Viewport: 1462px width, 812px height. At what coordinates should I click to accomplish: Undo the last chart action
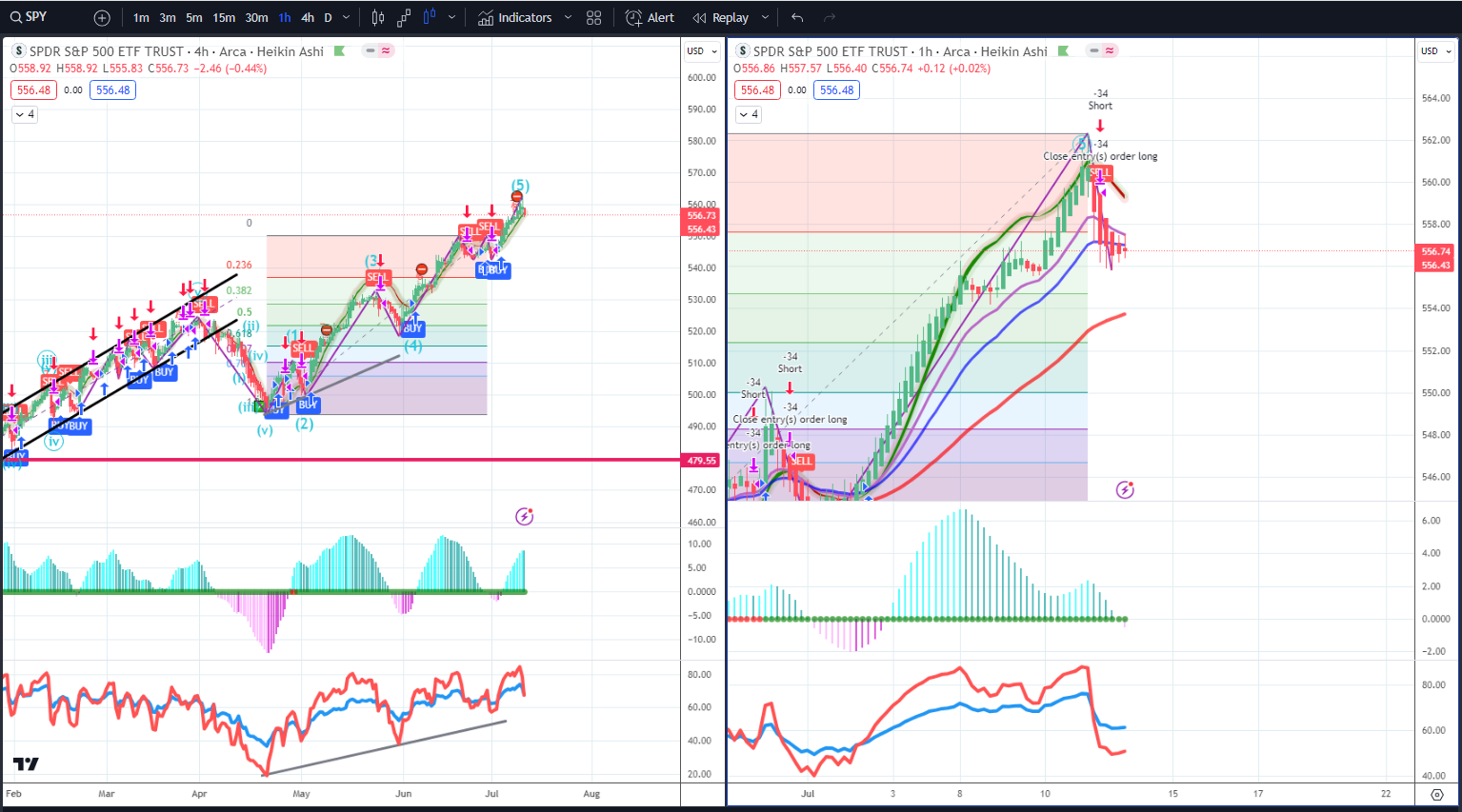pyautogui.click(x=797, y=18)
